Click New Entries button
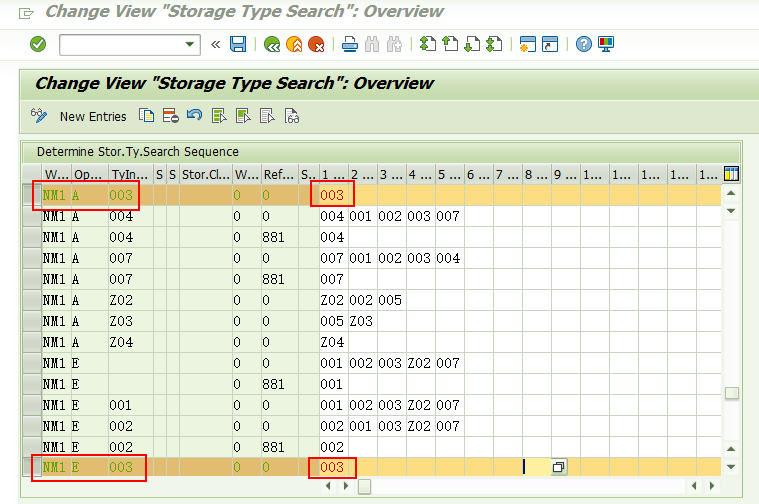The image size is (759, 504). [x=93, y=117]
